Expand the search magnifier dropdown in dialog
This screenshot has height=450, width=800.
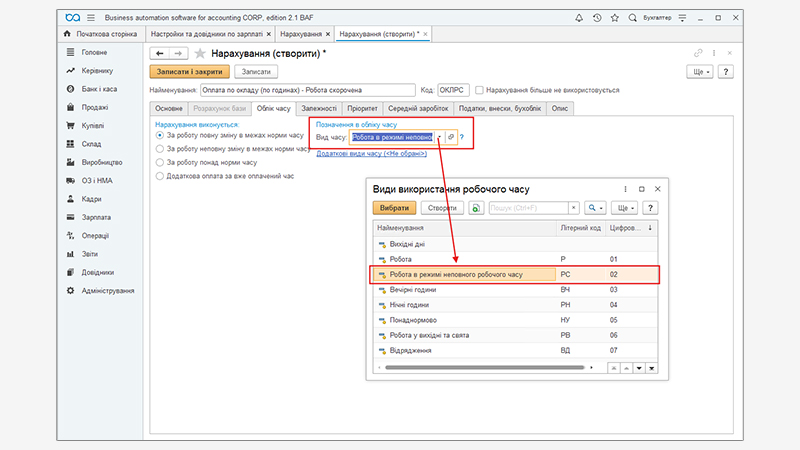tap(596, 208)
